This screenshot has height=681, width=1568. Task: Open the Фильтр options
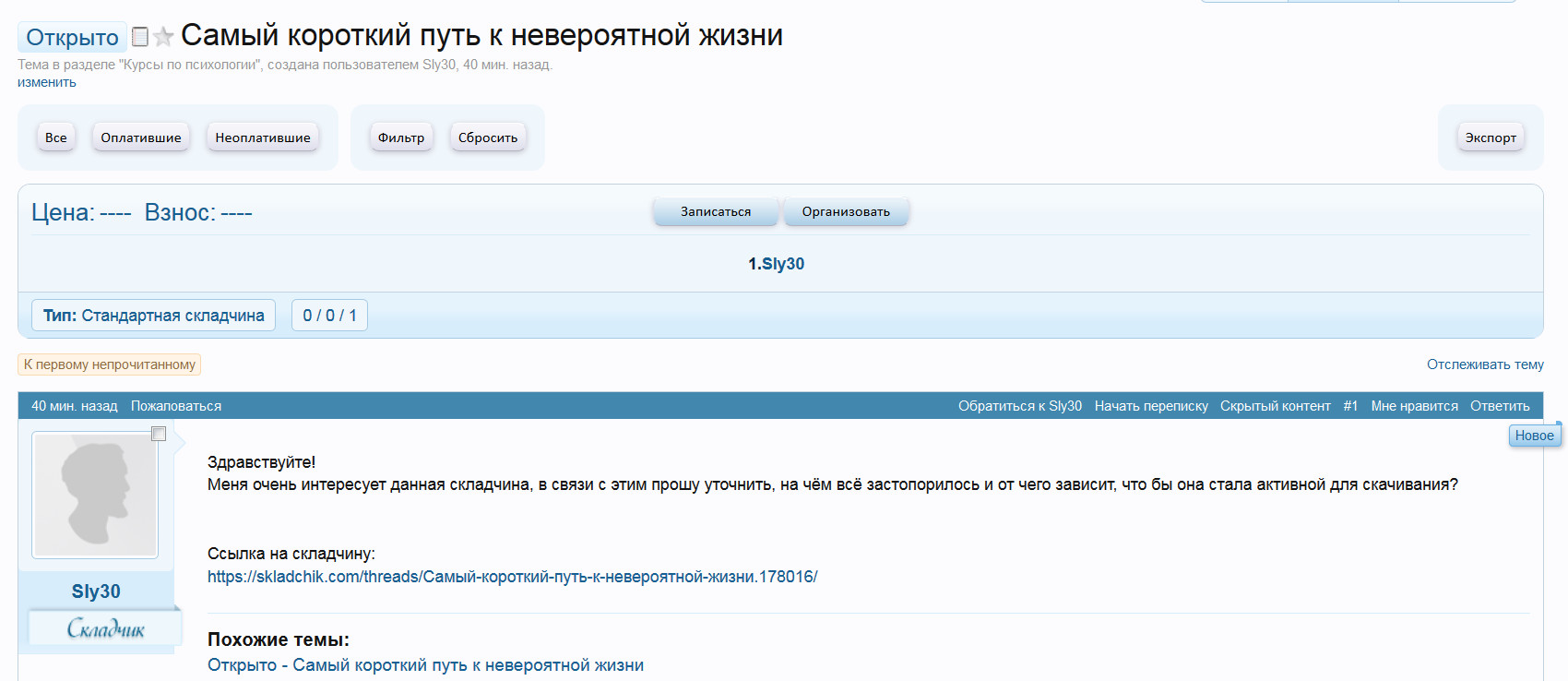coord(401,137)
